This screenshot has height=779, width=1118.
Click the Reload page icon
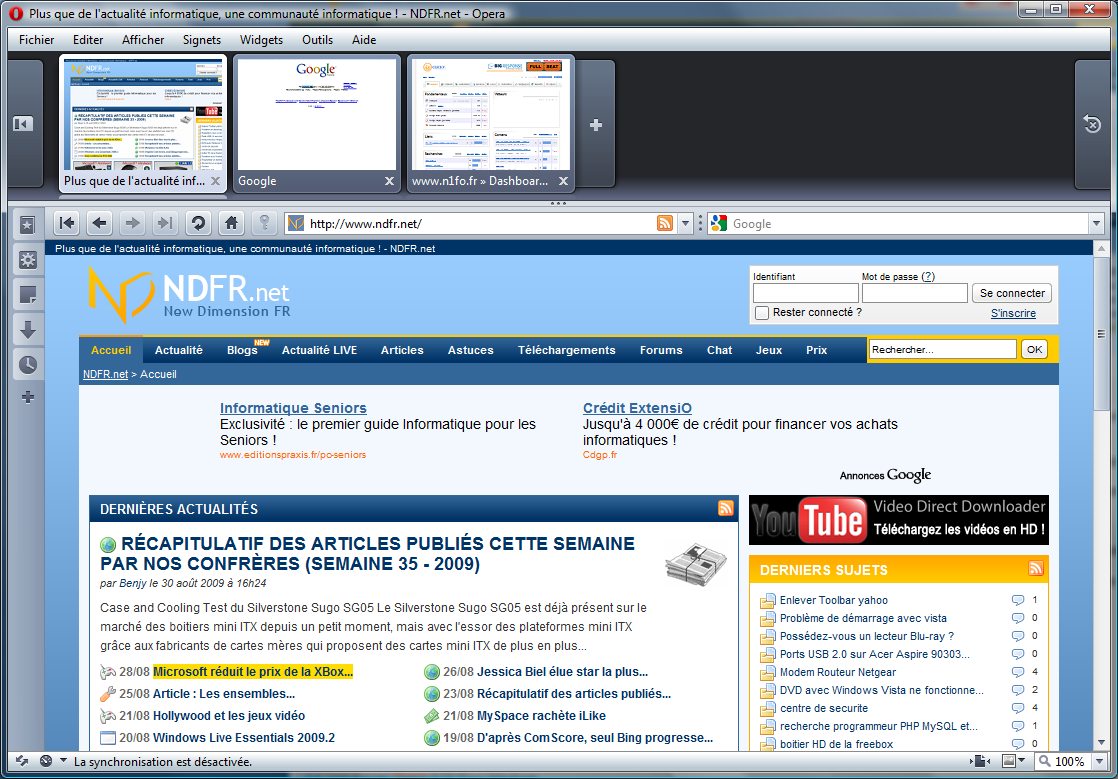[198, 223]
